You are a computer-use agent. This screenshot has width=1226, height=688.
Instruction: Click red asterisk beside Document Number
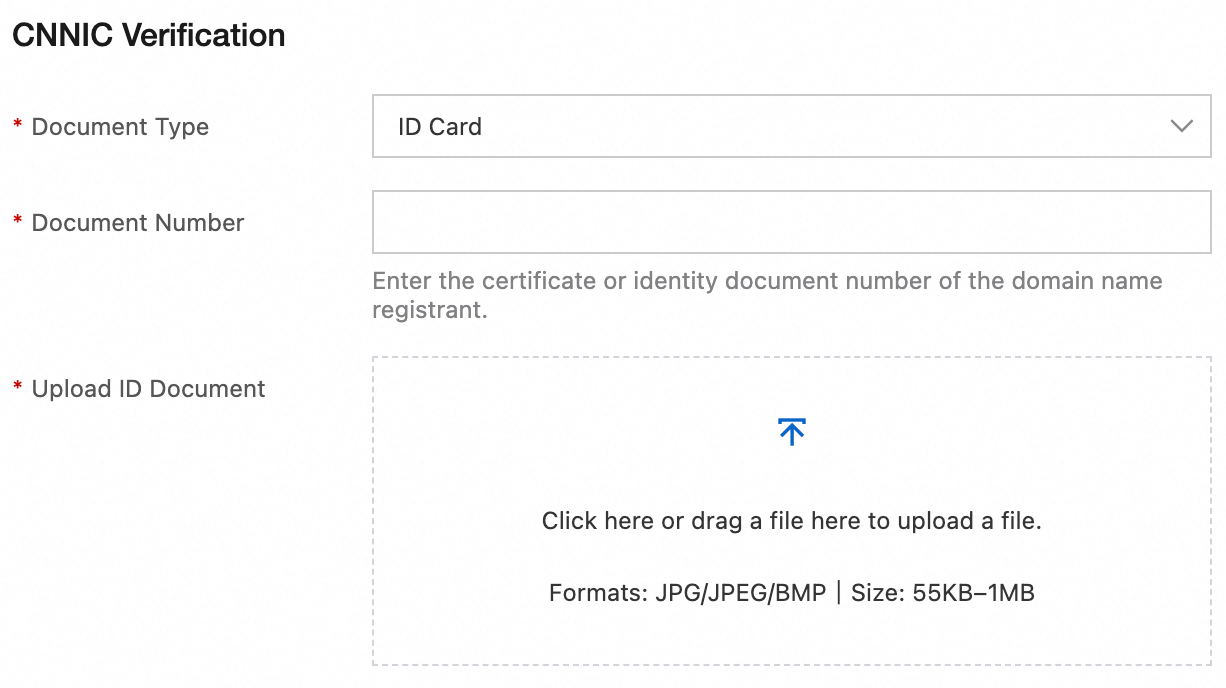(x=17, y=221)
